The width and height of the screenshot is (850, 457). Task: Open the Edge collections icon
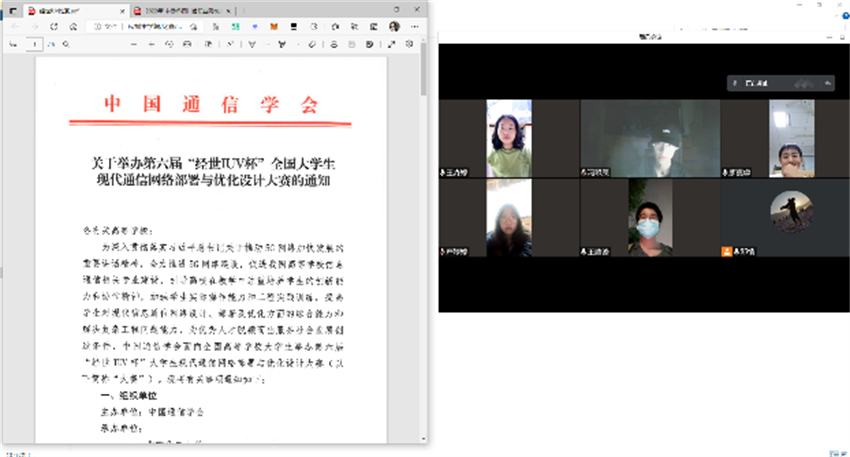tap(374, 27)
